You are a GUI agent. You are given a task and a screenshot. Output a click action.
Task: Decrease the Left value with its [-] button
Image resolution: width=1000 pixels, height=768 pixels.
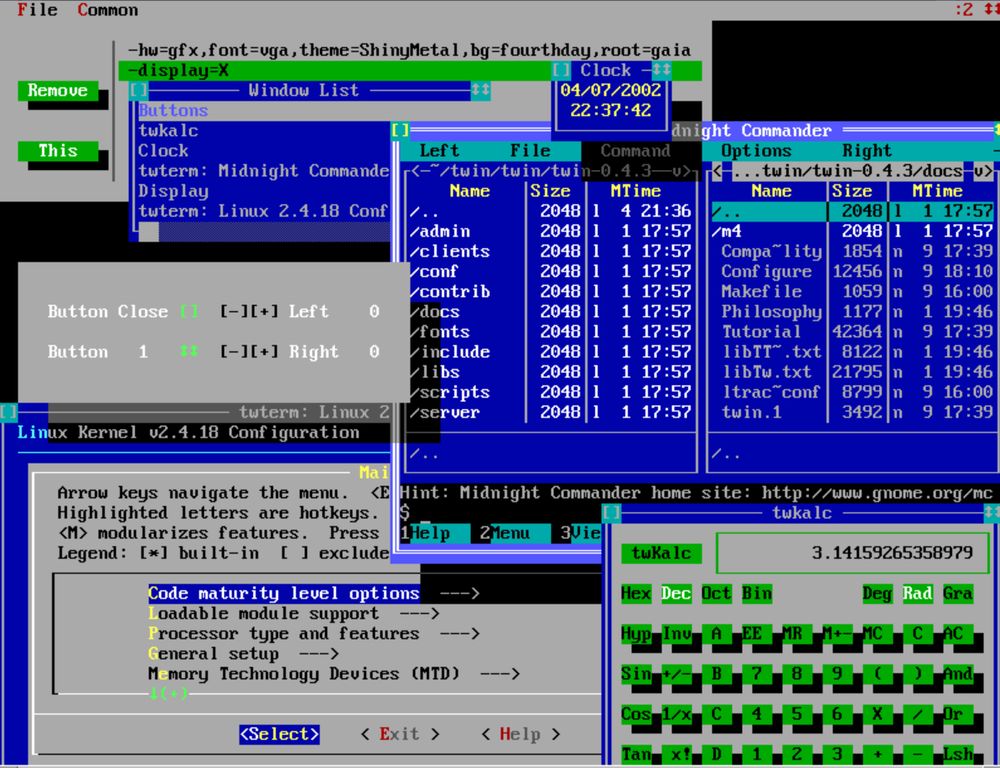coord(234,311)
